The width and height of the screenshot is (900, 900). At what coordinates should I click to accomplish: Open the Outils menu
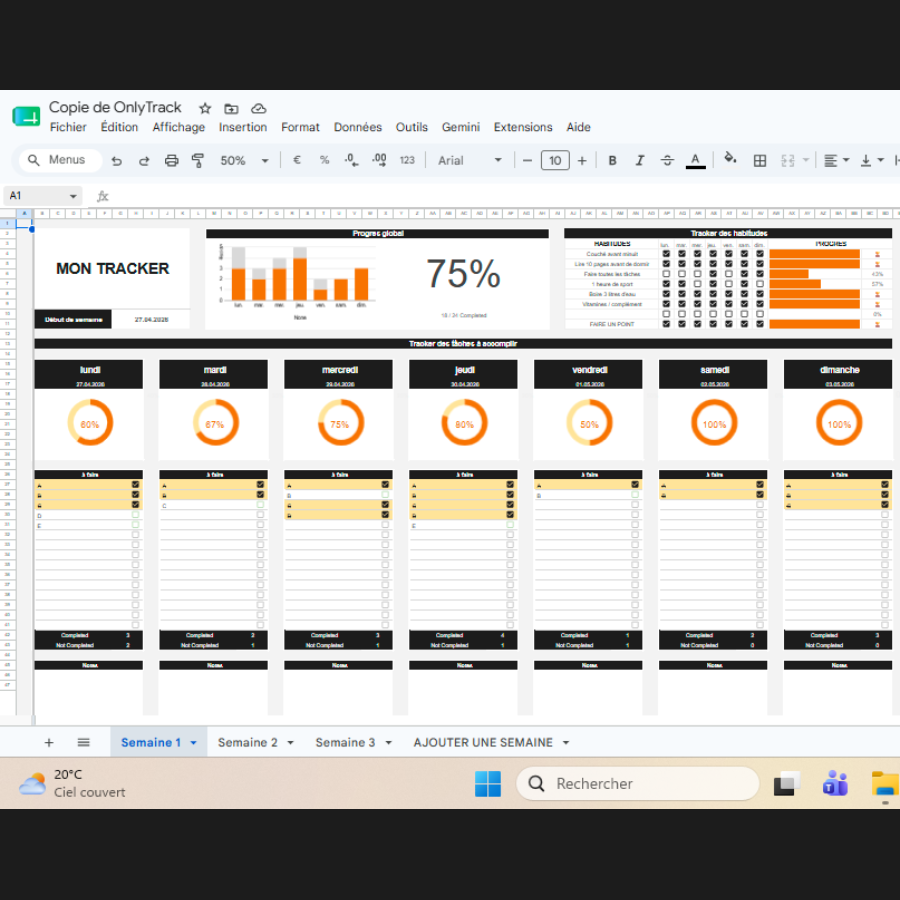point(412,127)
